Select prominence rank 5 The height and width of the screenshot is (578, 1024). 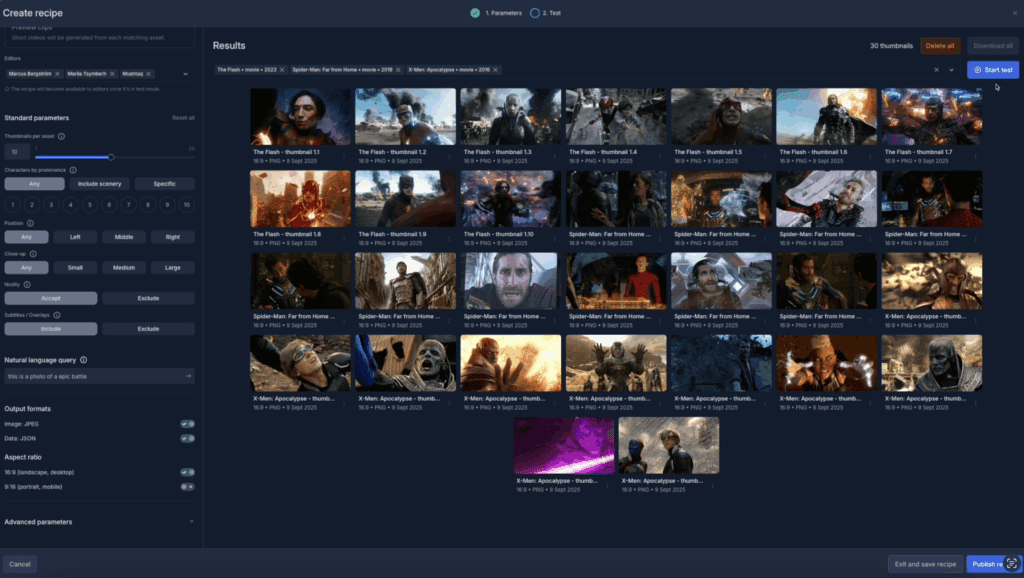[89, 205]
